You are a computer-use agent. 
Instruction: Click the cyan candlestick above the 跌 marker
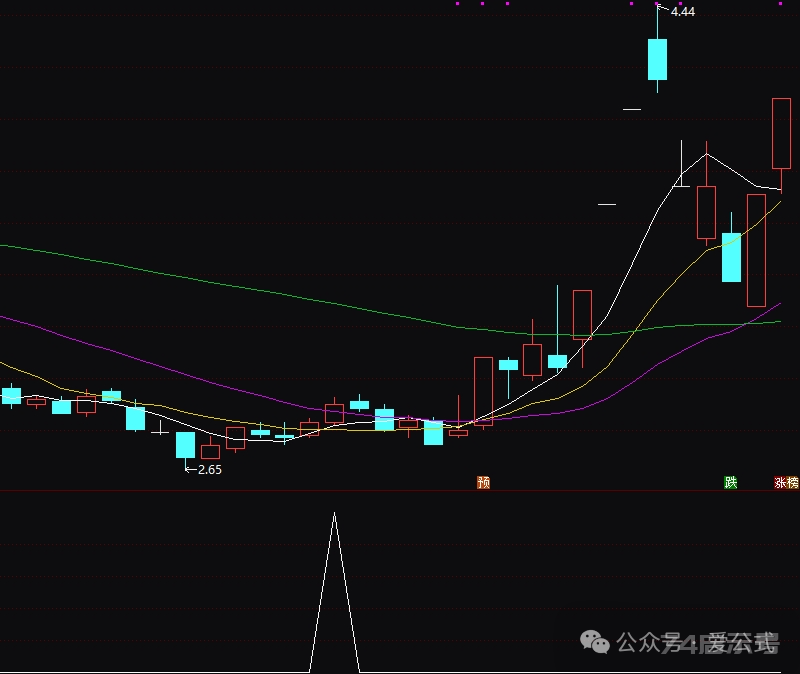(731, 257)
